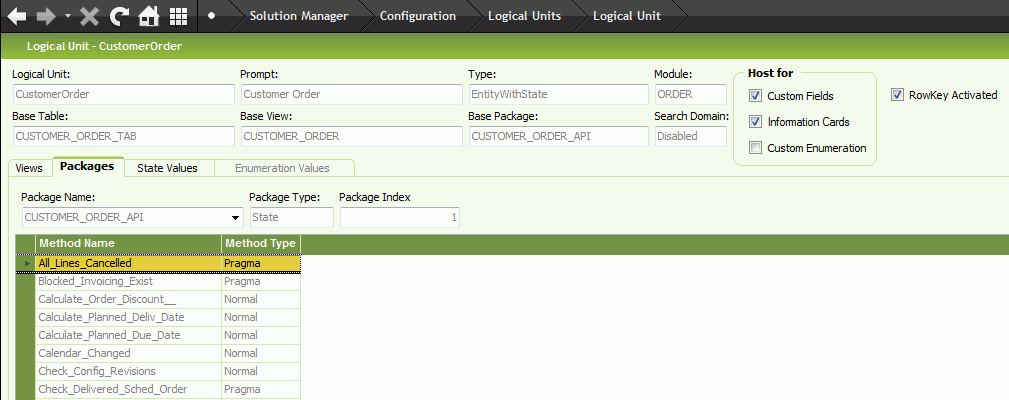Screen dimensions: 1009x400
Task: Open the State Values tab
Action: (x=167, y=168)
